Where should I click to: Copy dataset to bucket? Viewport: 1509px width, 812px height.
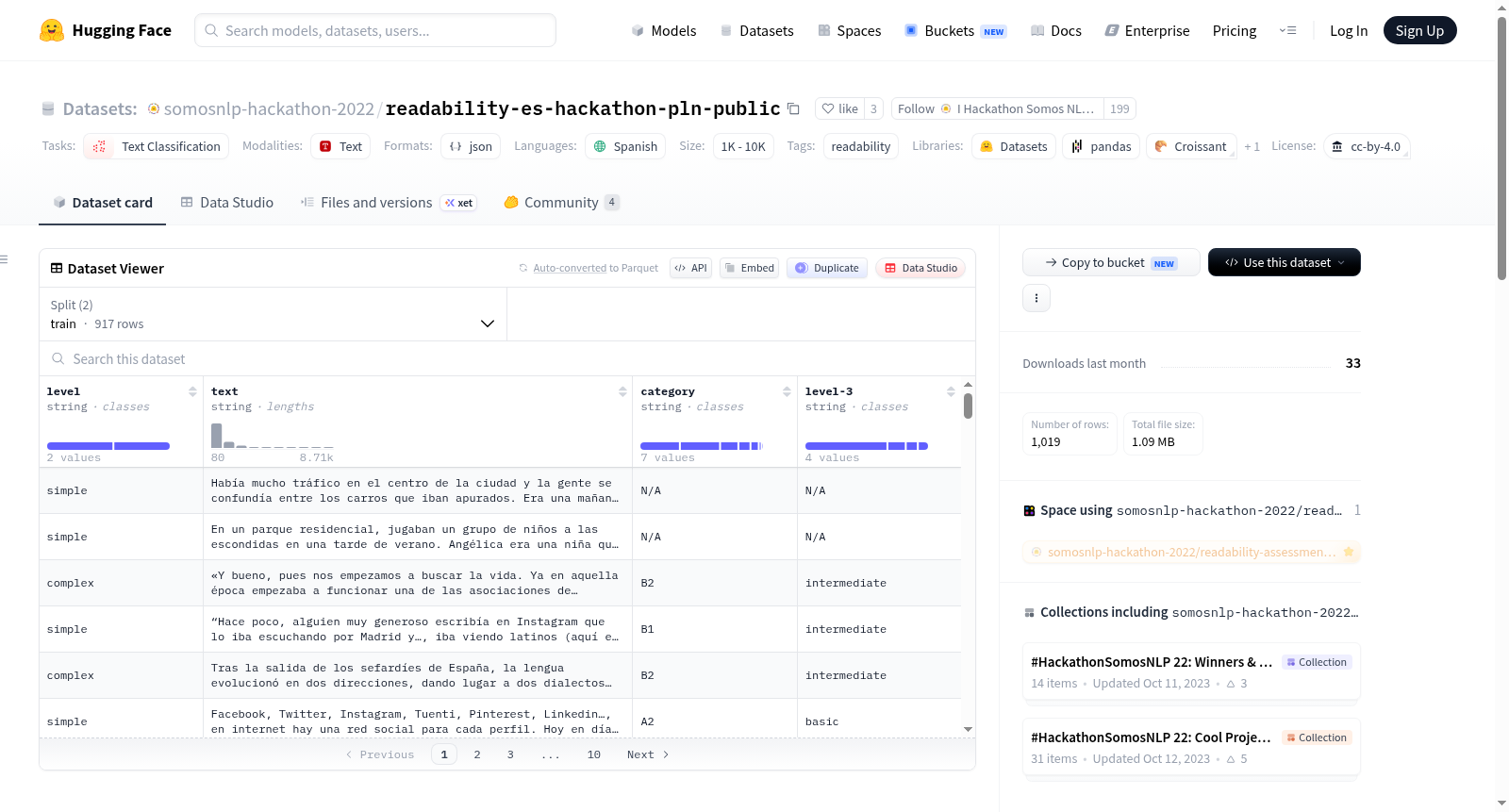[1111, 262]
